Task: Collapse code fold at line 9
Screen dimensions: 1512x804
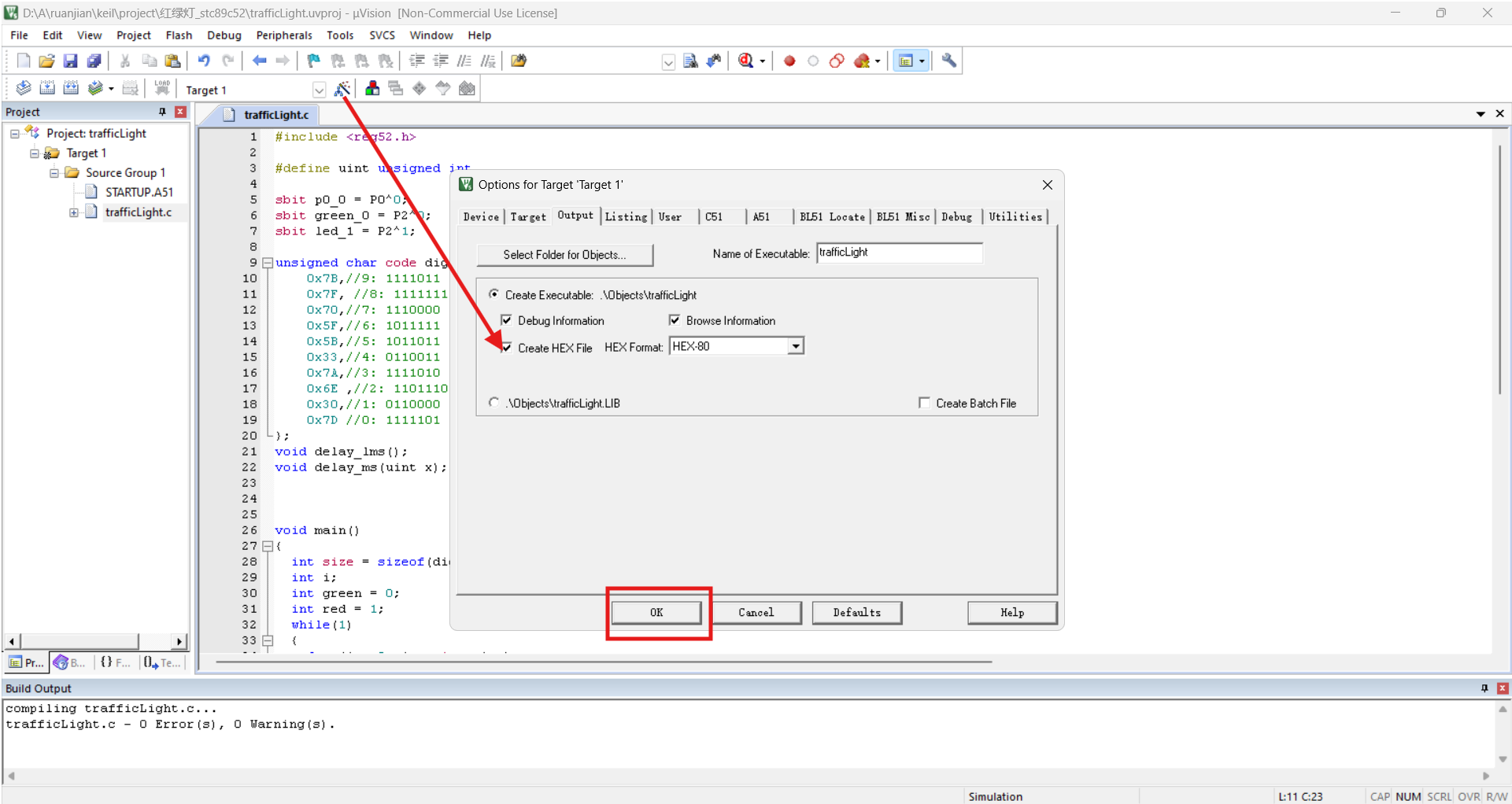Action: 268,263
